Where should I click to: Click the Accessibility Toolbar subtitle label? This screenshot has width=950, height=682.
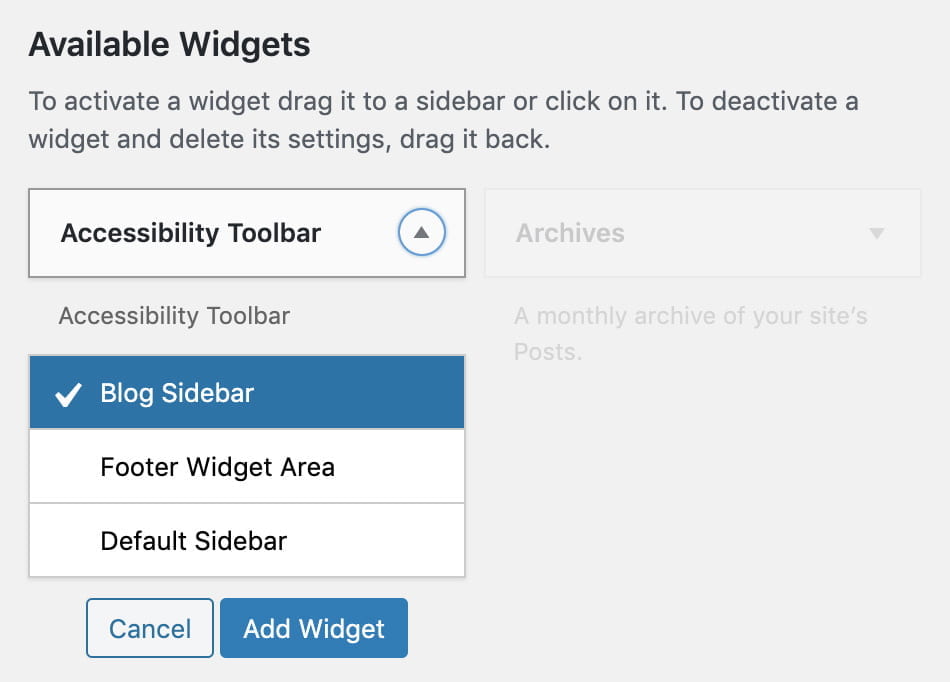pyautogui.click(x=173, y=315)
